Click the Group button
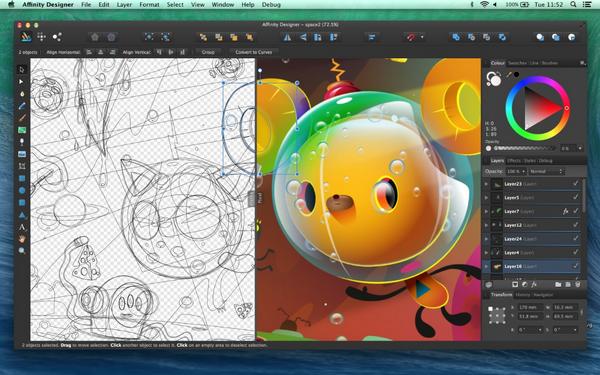600x375 pixels. tap(208, 52)
